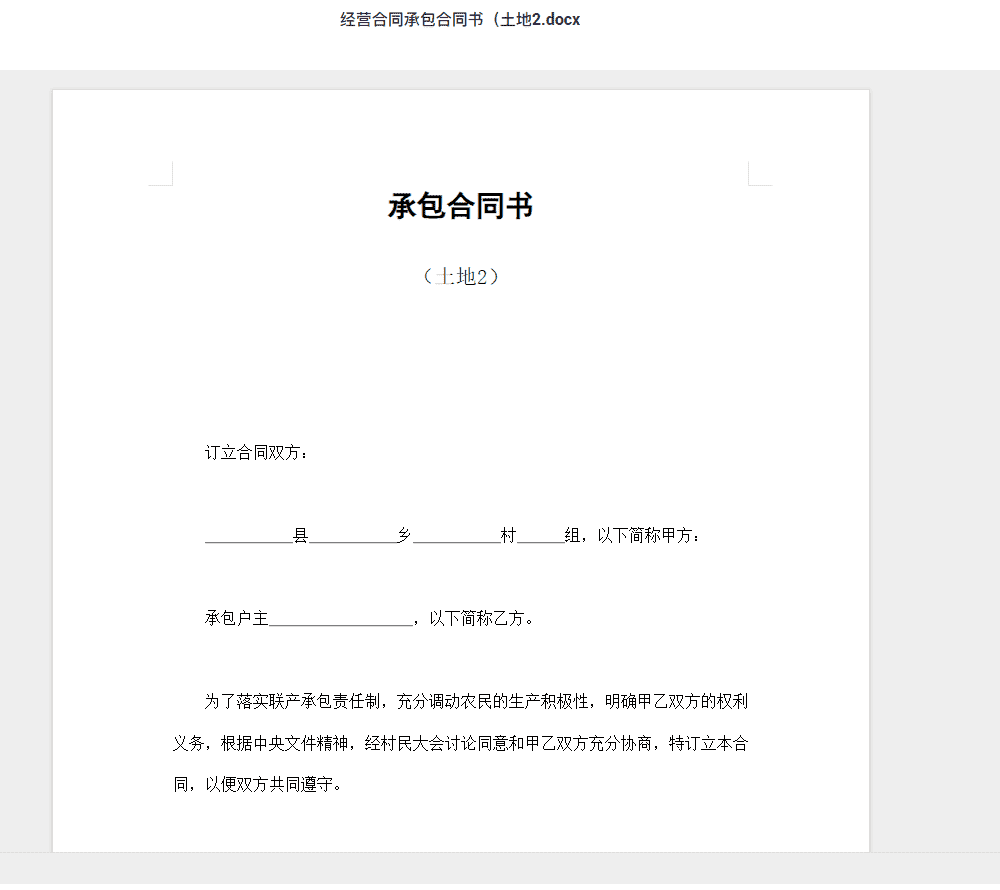Click the blank field before 组
Image resolution: width=1000 pixels, height=890 pixels.
coord(541,536)
